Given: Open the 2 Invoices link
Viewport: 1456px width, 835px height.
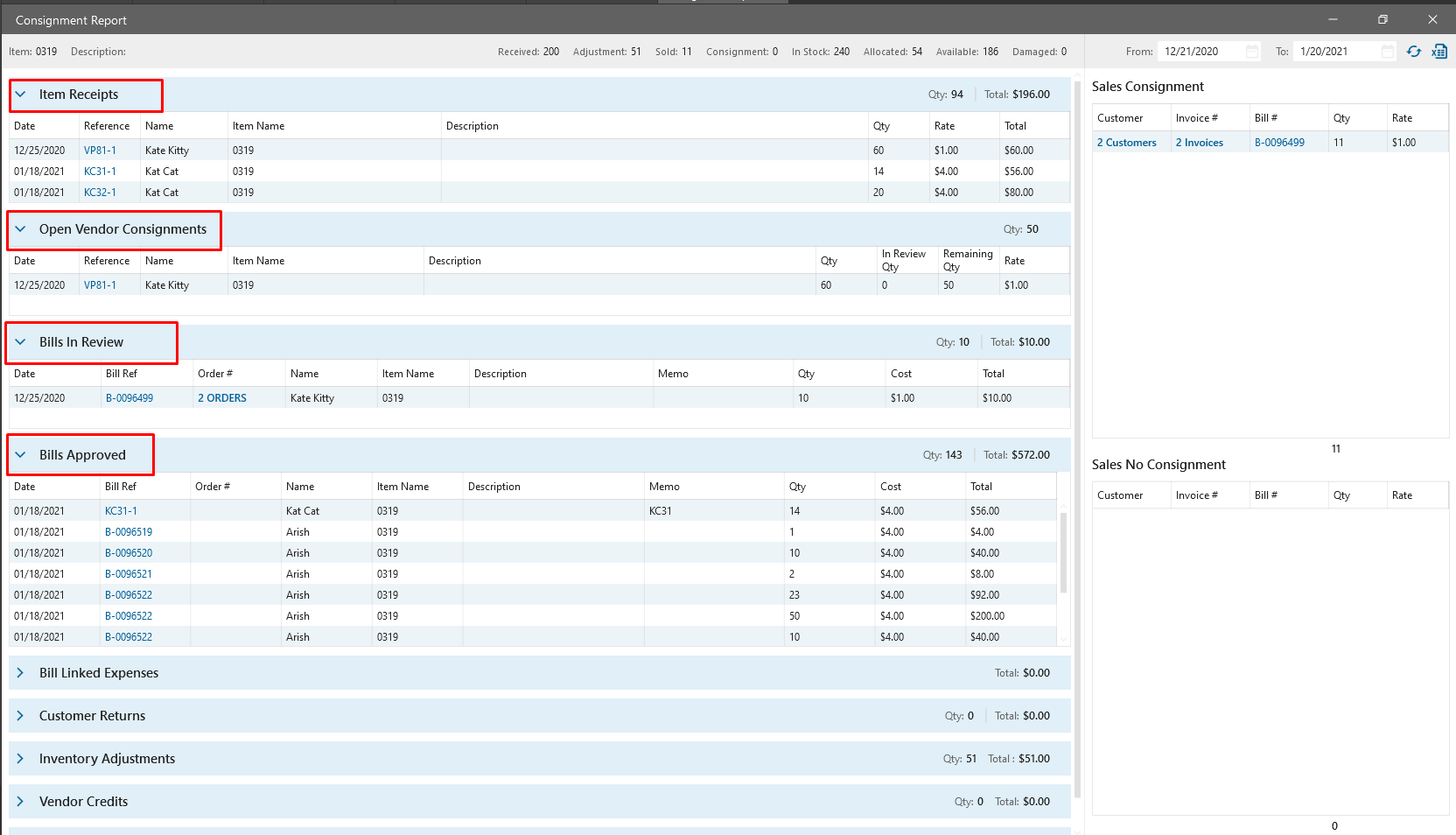Looking at the screenshot, I should 1199,143.
